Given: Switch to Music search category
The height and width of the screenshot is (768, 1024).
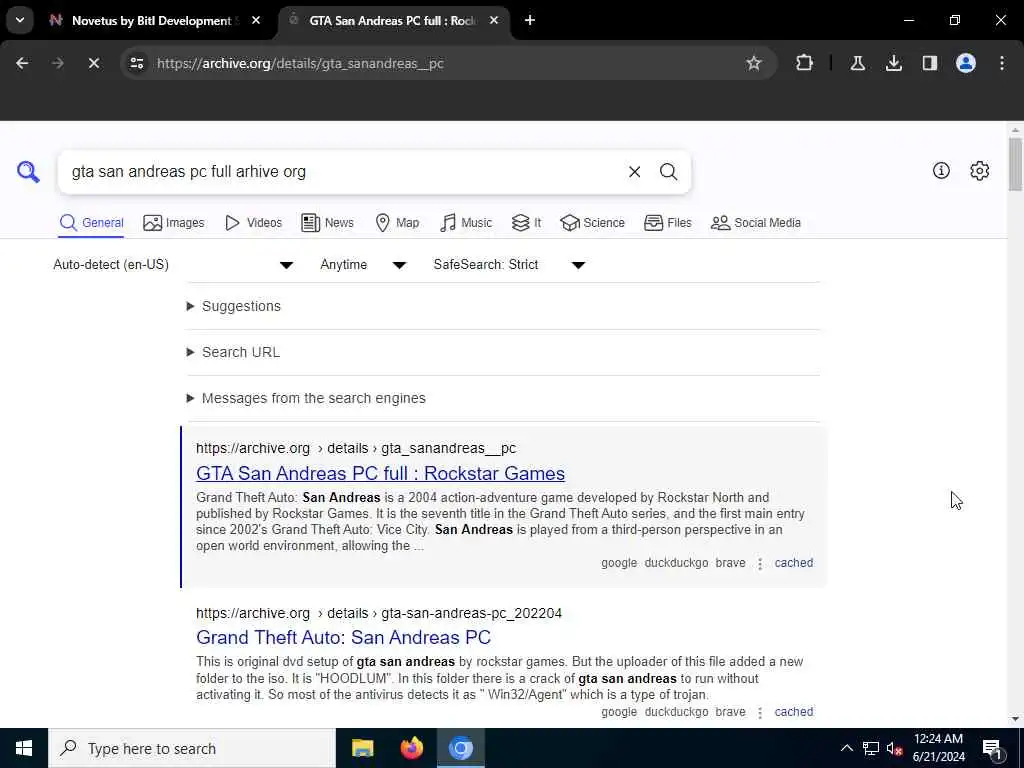Looking at the screenshot, I should tap(466, 223).
